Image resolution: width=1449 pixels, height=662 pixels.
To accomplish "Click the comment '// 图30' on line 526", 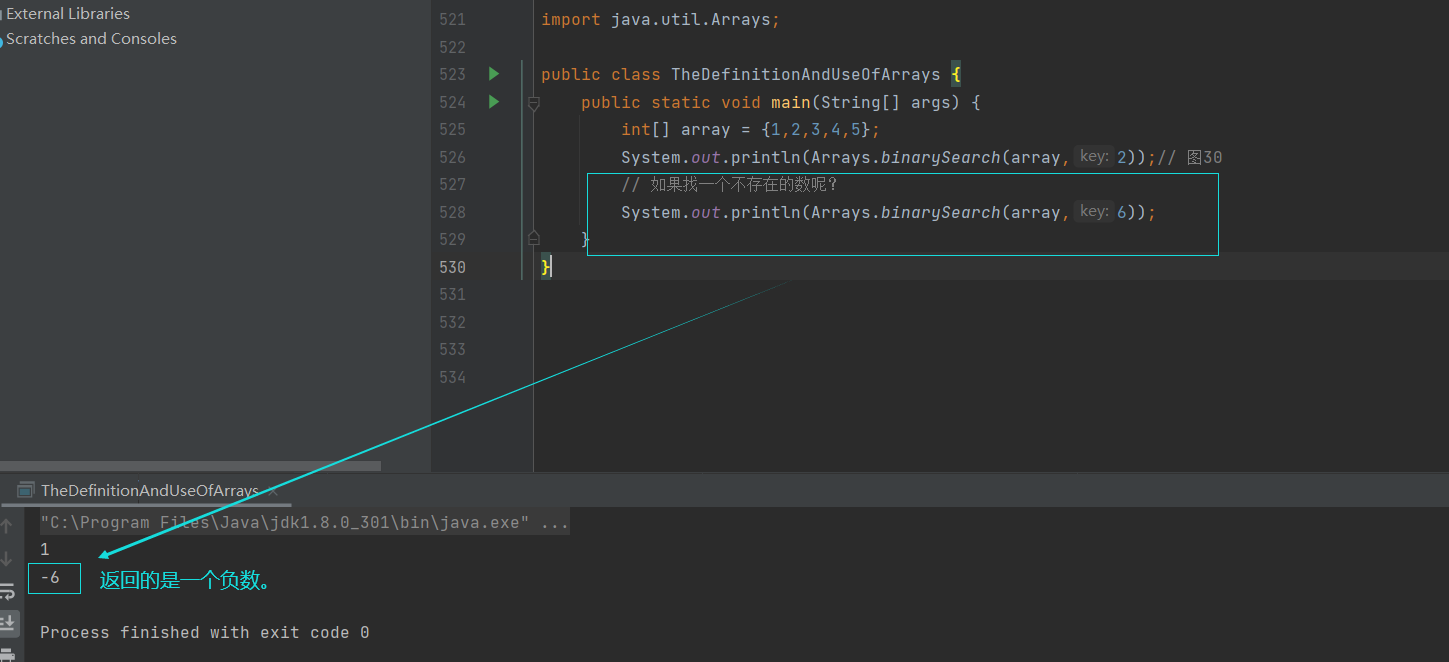I will 1190,157.
